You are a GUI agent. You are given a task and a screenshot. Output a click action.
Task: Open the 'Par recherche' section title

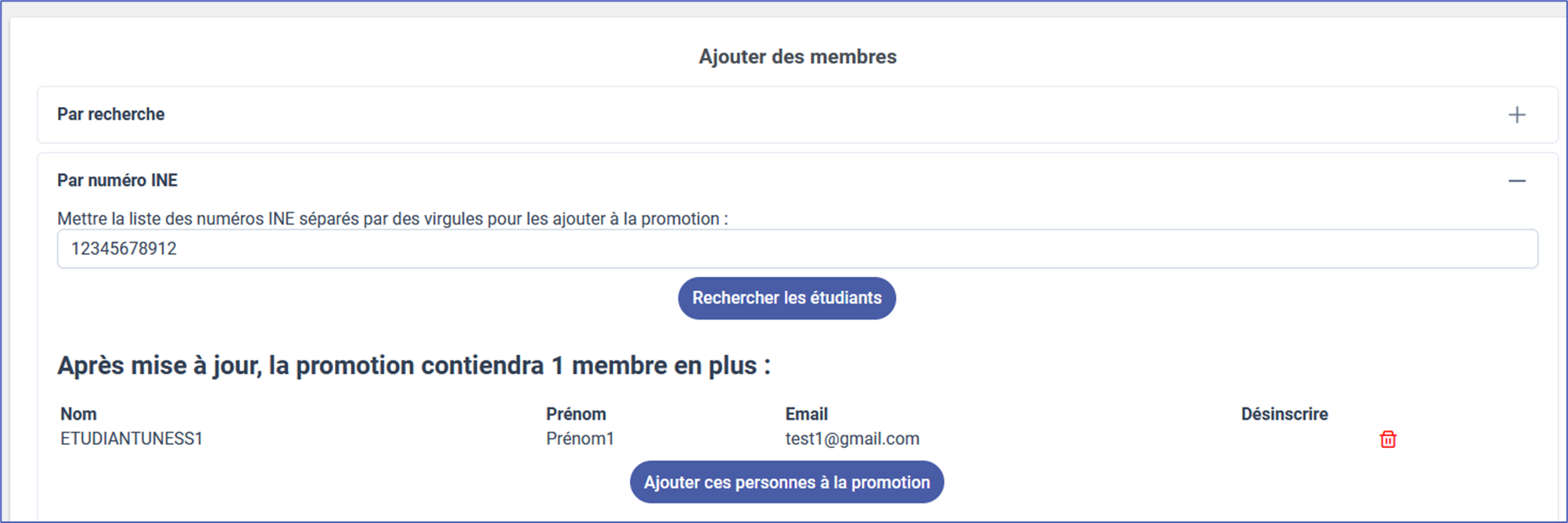111,114
